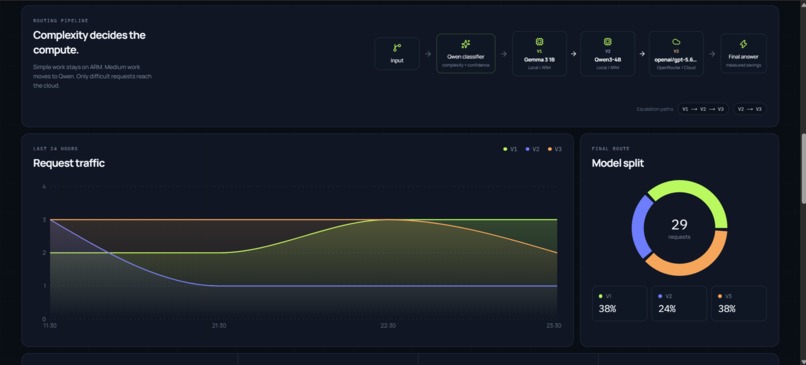
Task: Click the arrow between Input and Qwen classifier
Action: [428, 53]
